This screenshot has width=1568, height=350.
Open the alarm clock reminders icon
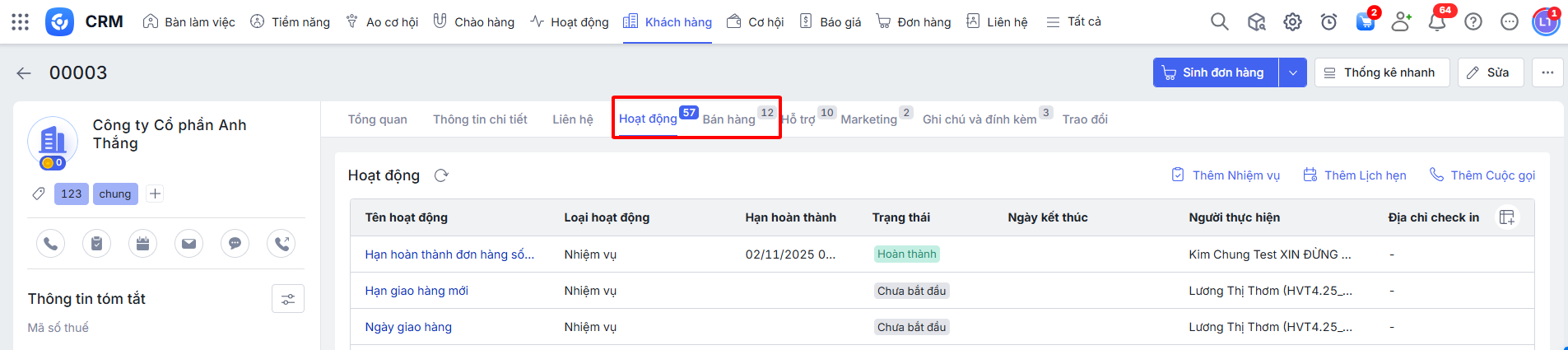(1328, 22)
